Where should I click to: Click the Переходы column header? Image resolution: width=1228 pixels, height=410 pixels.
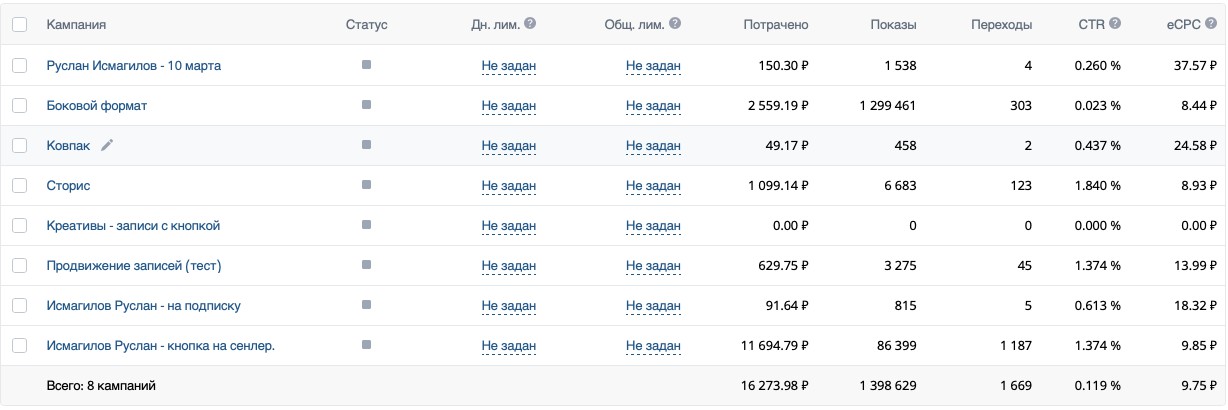coord(1001,24)
